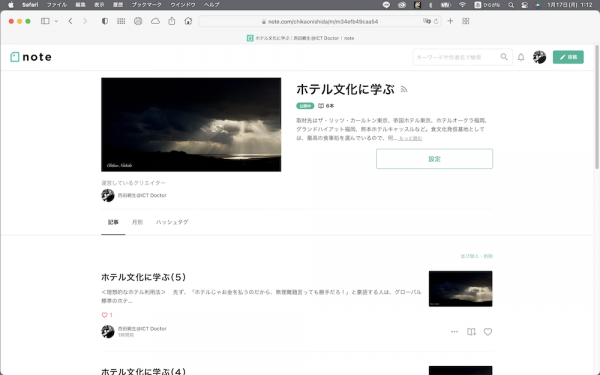Go to the note home logo
The height and width of the screenshot is (375, 600).
[x=31, y=57]
